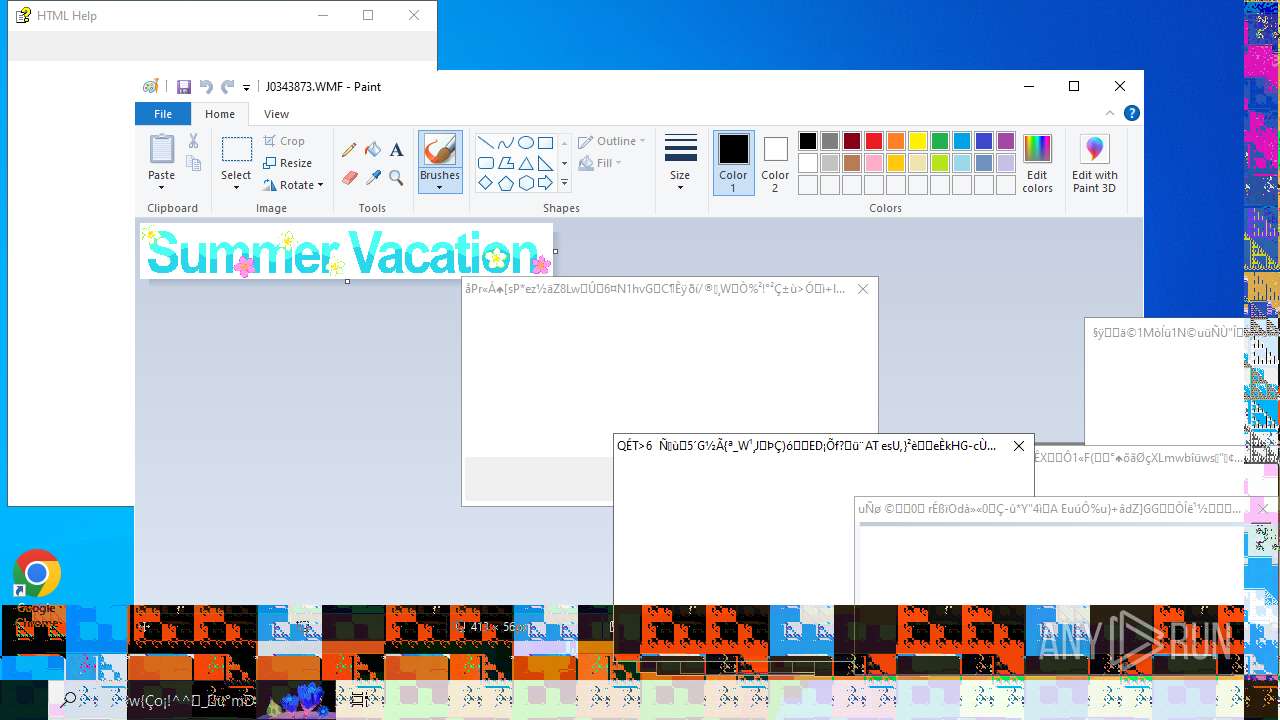Click the Task View taskbar icon
Viewport: 1280px width, 720px height.
pyautogui.click(x=358, y=700)
